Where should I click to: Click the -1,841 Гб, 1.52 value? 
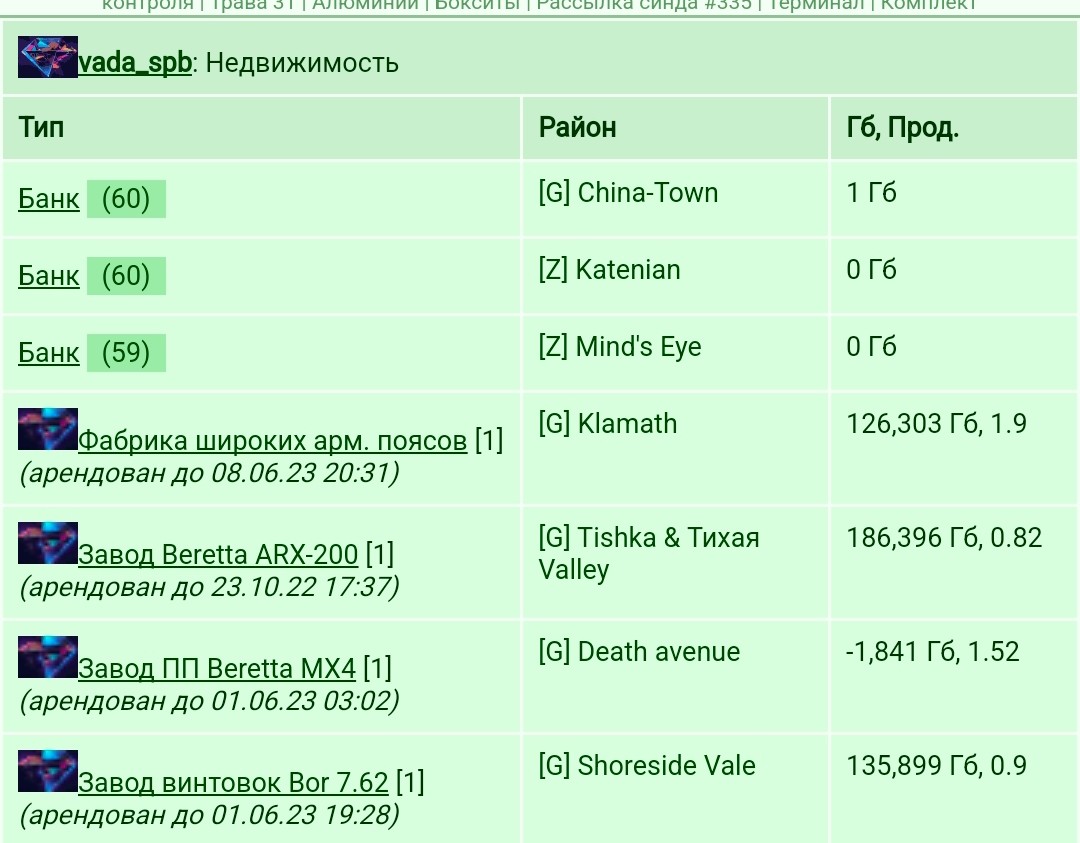click(933, 652)
